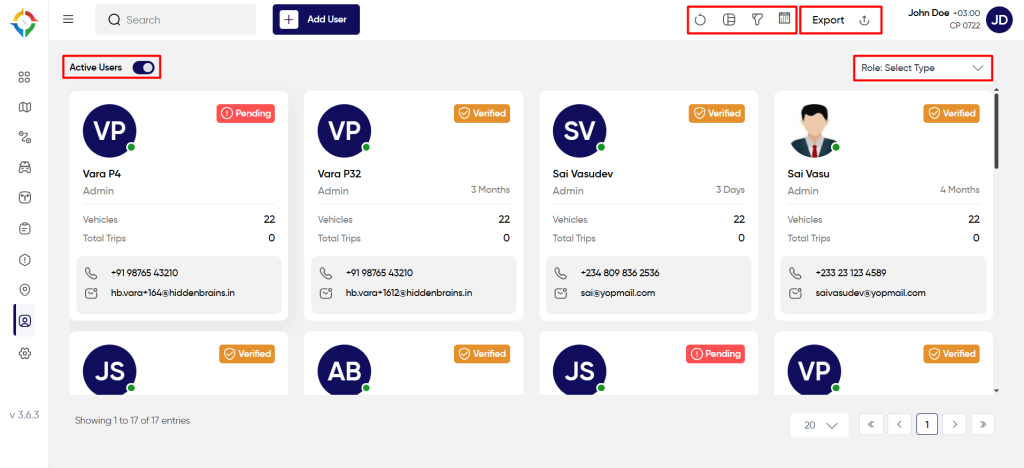Select the vehicle car icon in the sidebar

pos(25,168)
